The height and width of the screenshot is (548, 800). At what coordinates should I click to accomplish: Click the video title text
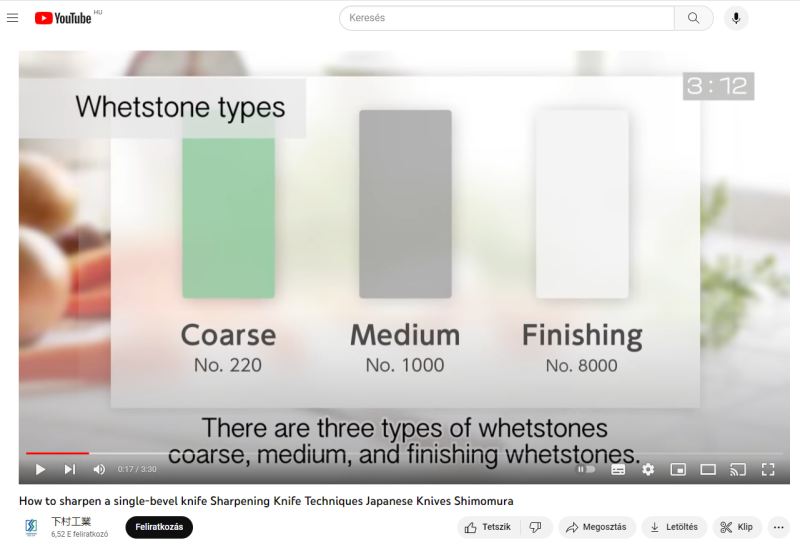(x=266, y=501)
